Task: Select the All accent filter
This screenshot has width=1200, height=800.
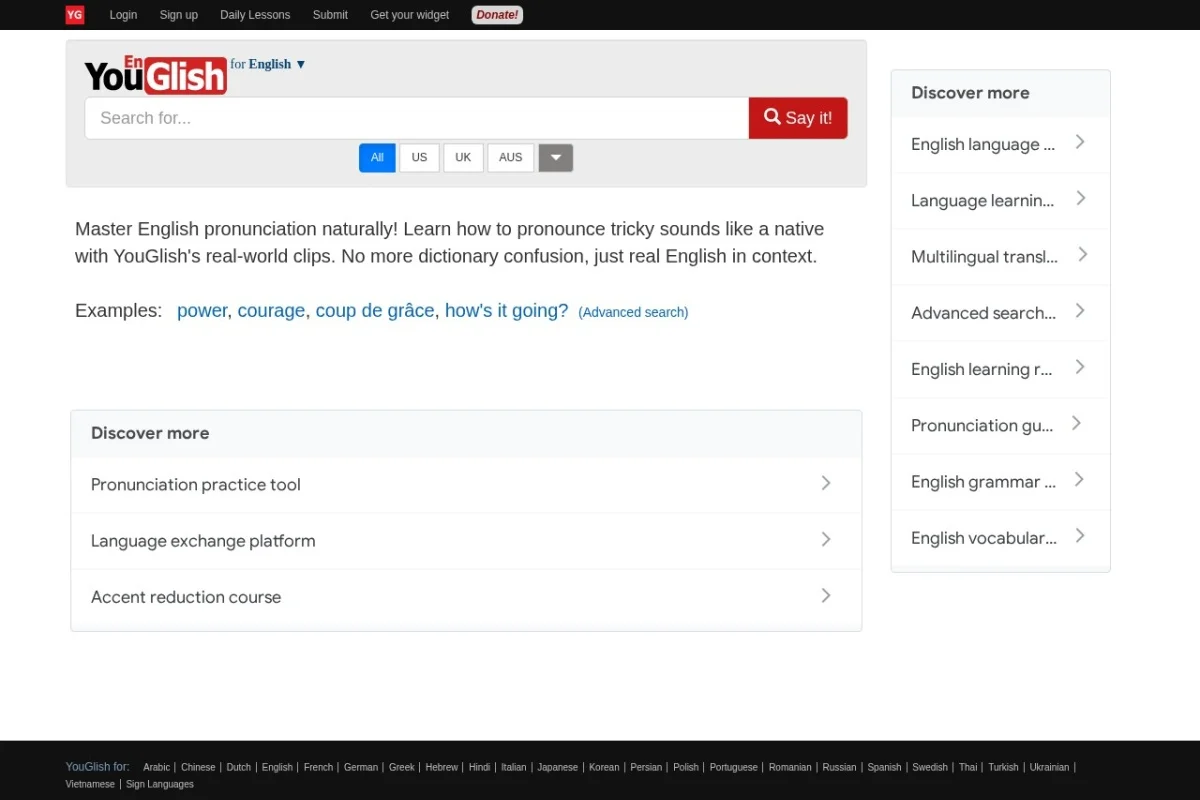Action: [x=377, y=158]
